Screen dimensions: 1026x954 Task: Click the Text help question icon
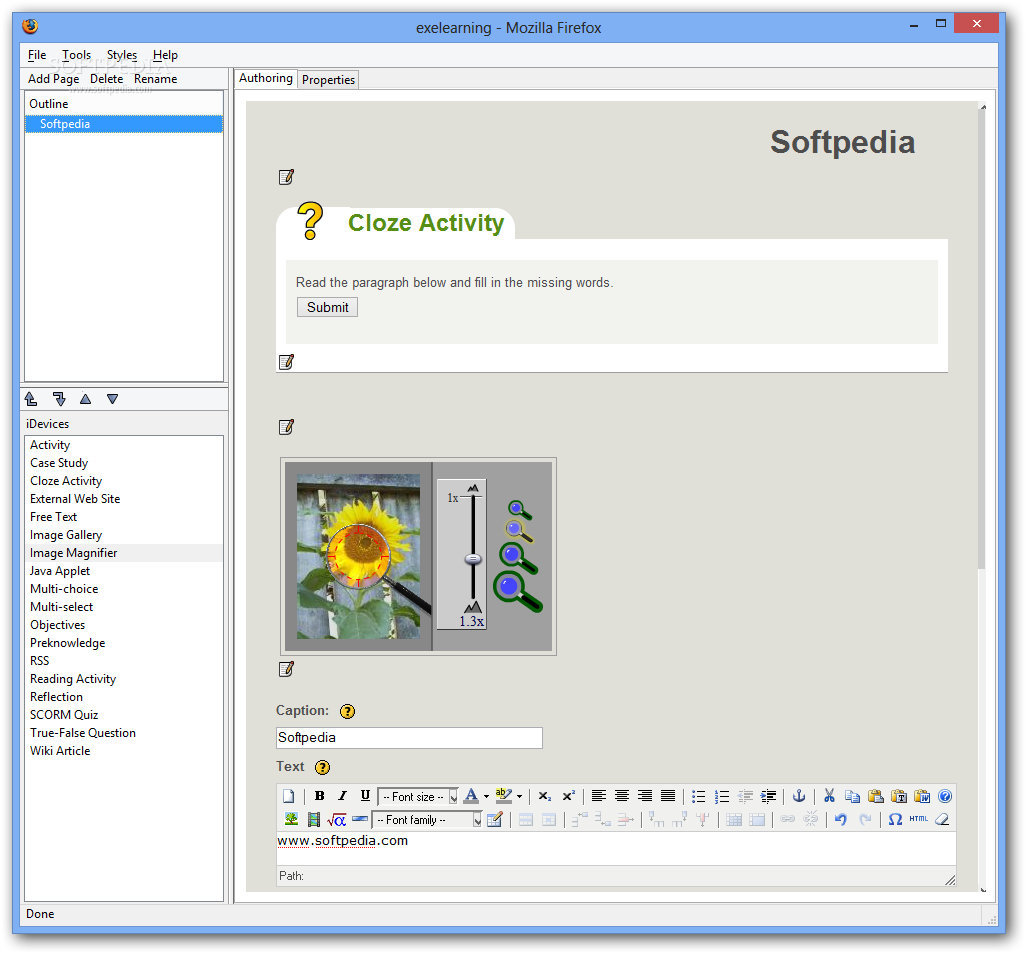[323, 768]
